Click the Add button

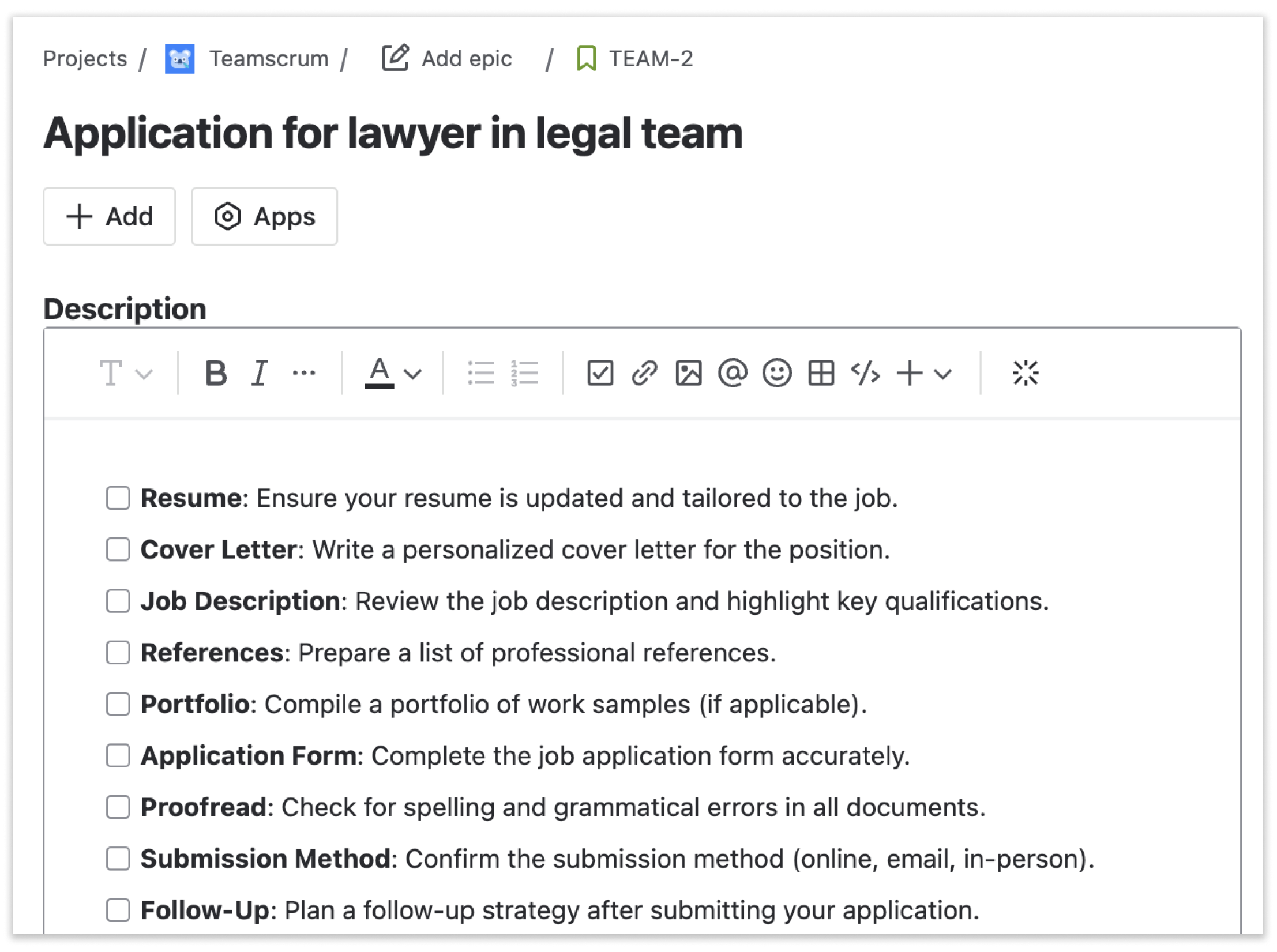tap(110, 215)
